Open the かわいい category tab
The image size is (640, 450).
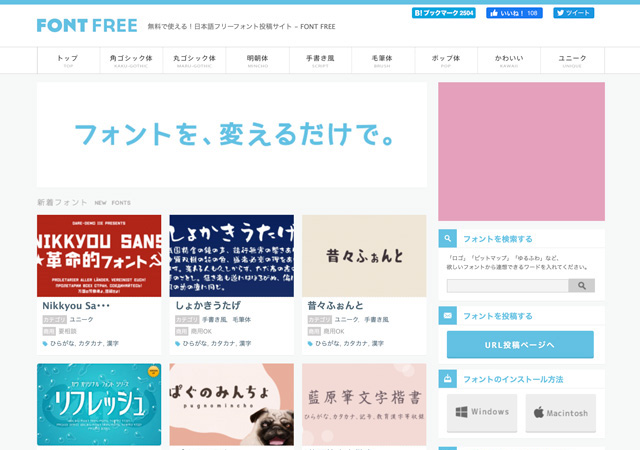pos(509,60)
